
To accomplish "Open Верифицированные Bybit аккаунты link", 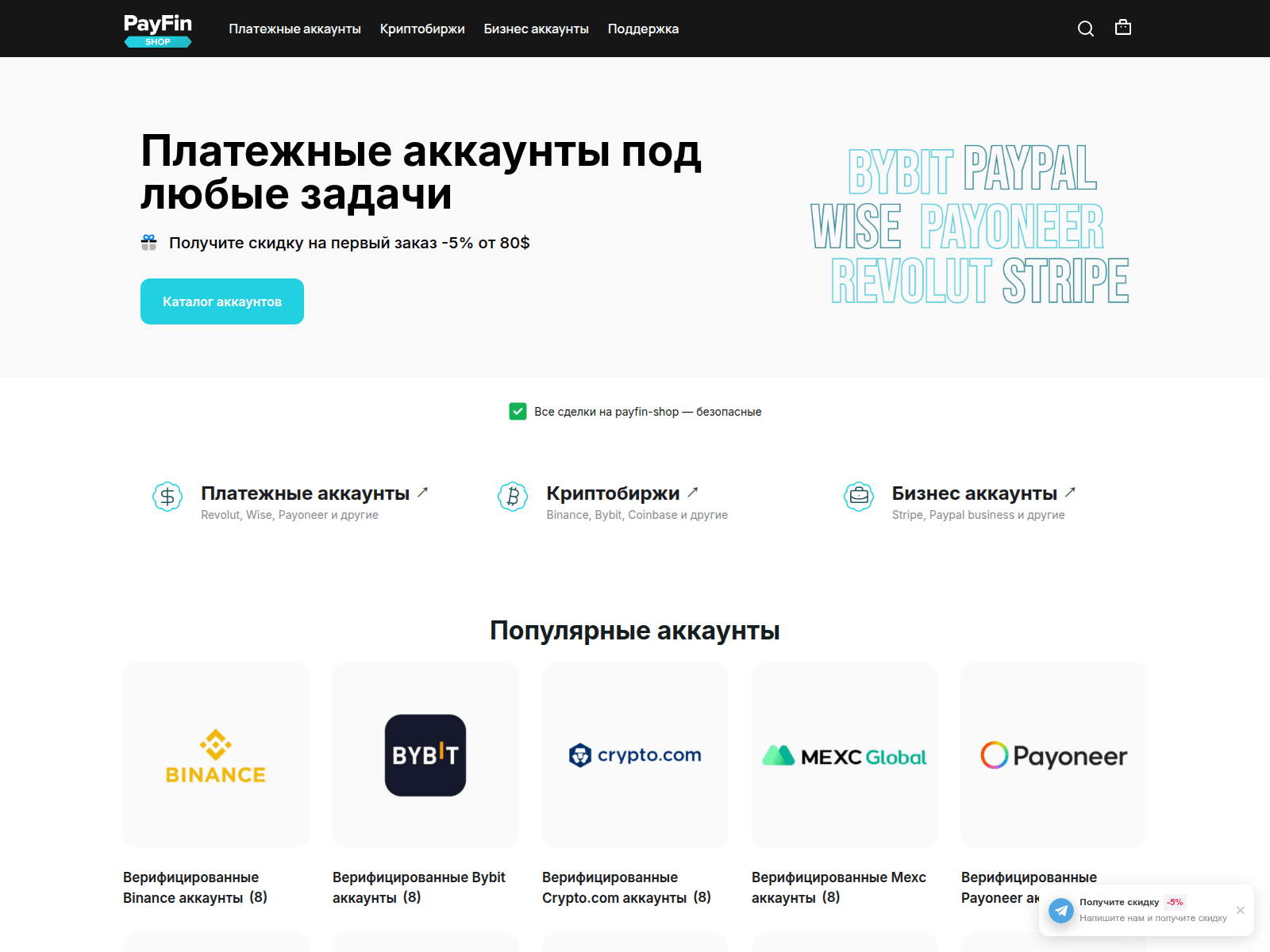I will [419, 888].
